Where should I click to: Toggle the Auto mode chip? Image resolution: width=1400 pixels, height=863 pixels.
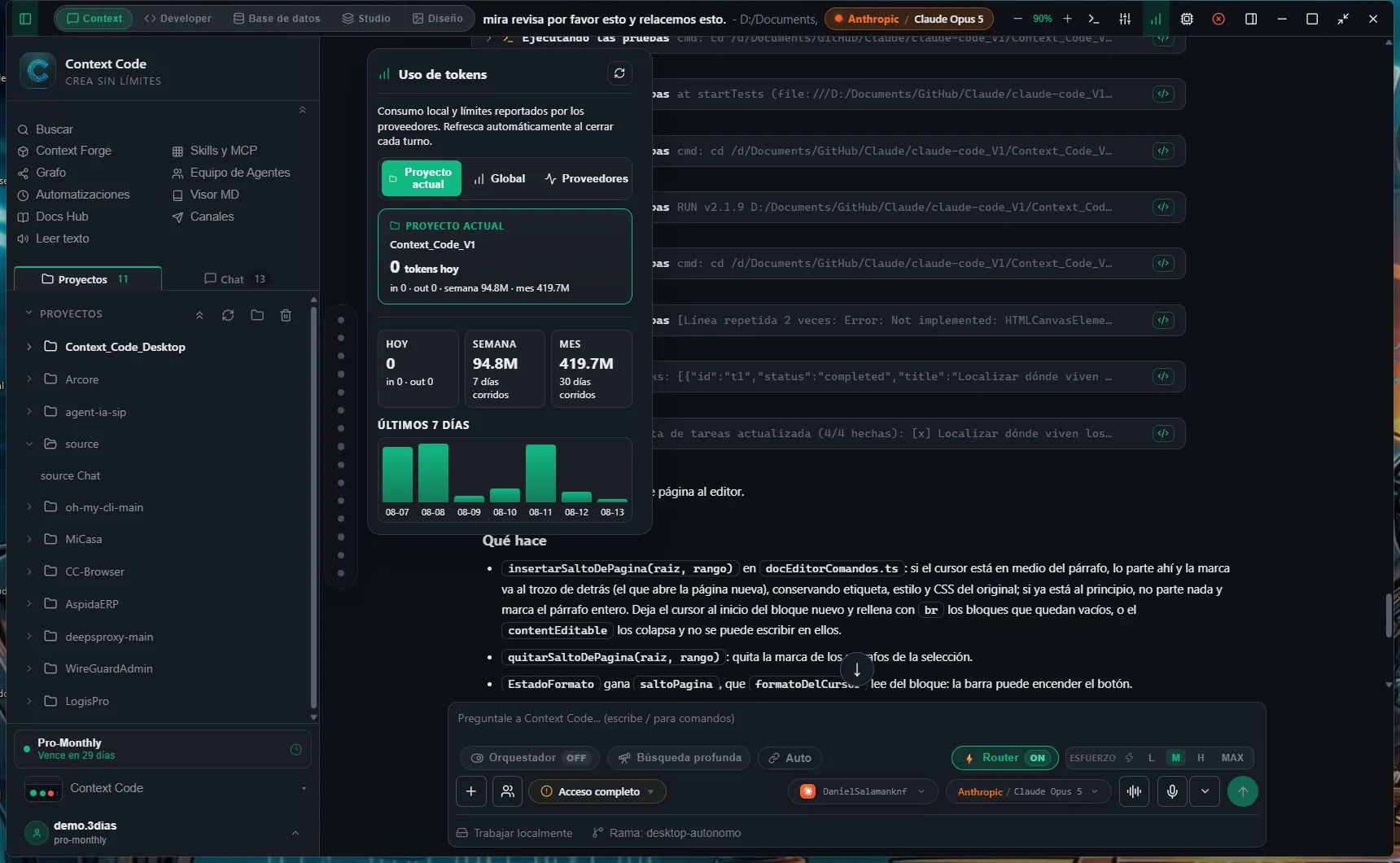coord(790,758)
